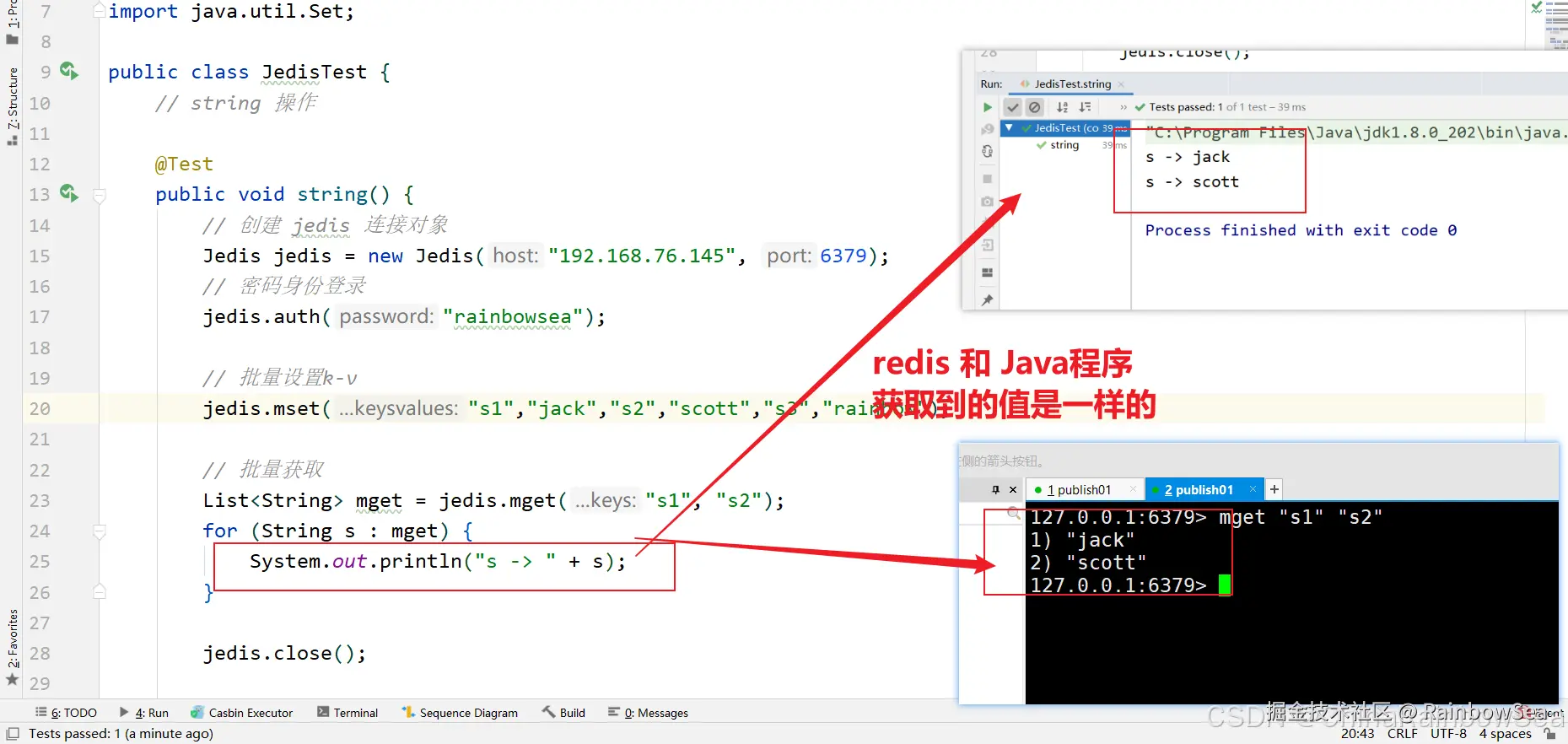This screenshot has width=1568, height=744.
Task: Sort test results alphabetically
Action: (x=1063, y=107)
